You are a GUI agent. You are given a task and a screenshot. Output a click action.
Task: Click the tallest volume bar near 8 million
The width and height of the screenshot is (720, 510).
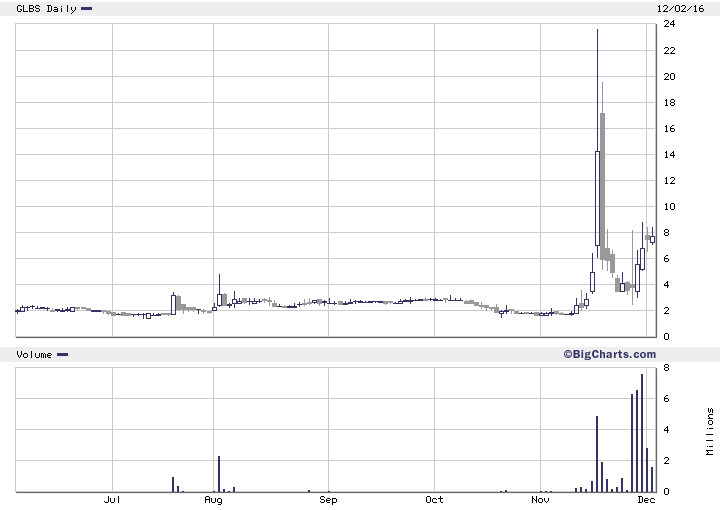[642, 433]
